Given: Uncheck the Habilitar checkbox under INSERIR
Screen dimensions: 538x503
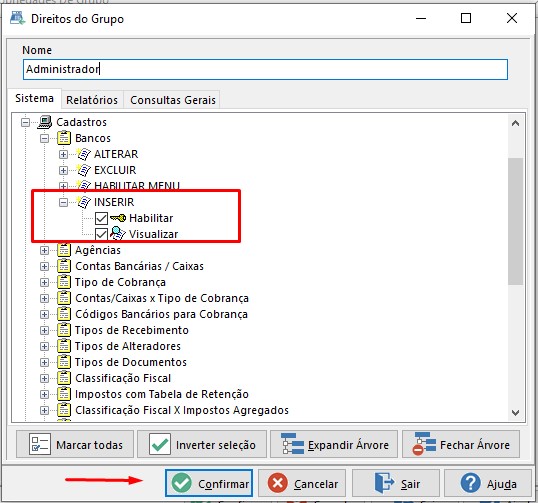Looking at the screenshot, I should [x=101, y=218].
